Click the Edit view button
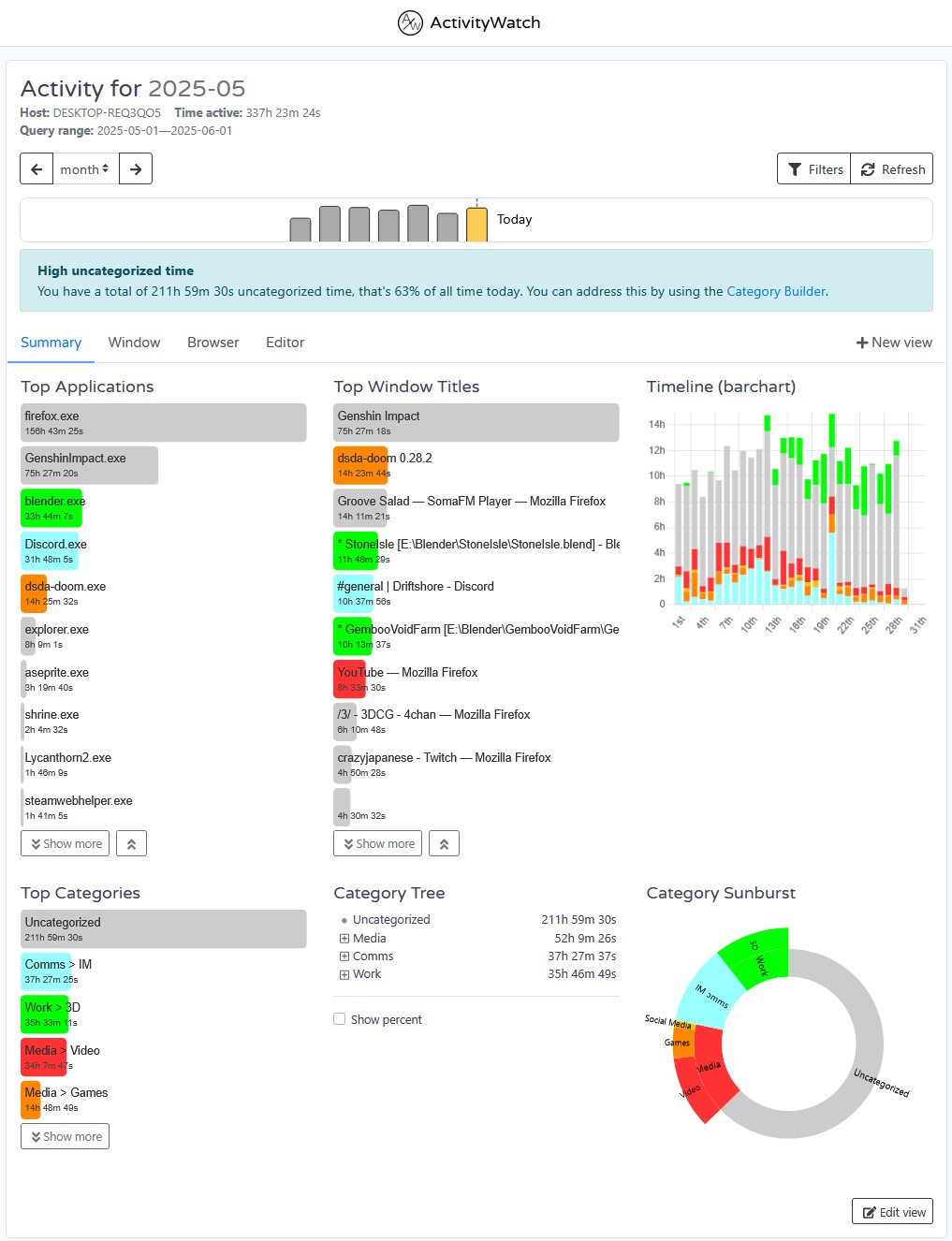 892,1211
